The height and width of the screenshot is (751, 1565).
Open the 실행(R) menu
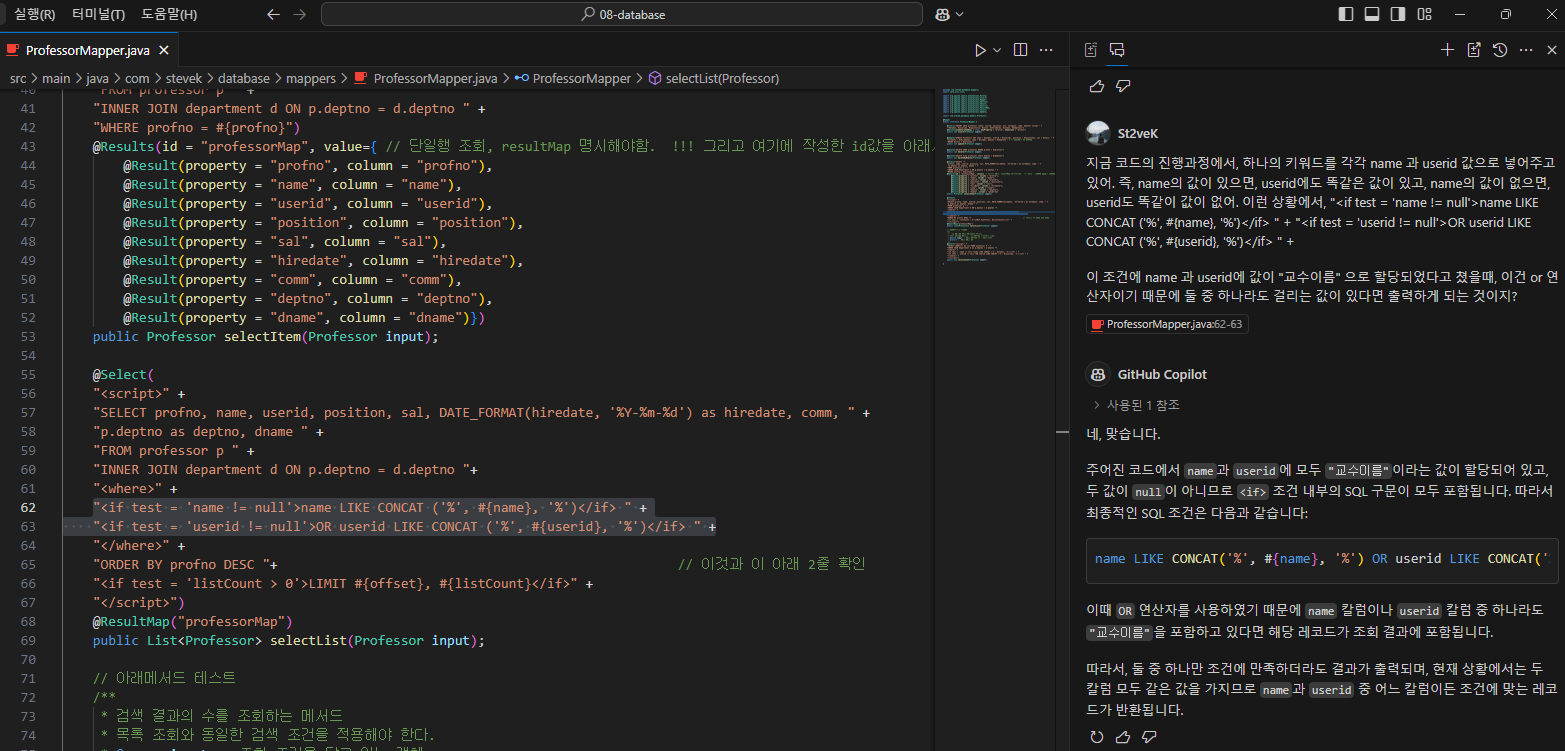click(35, 14)
